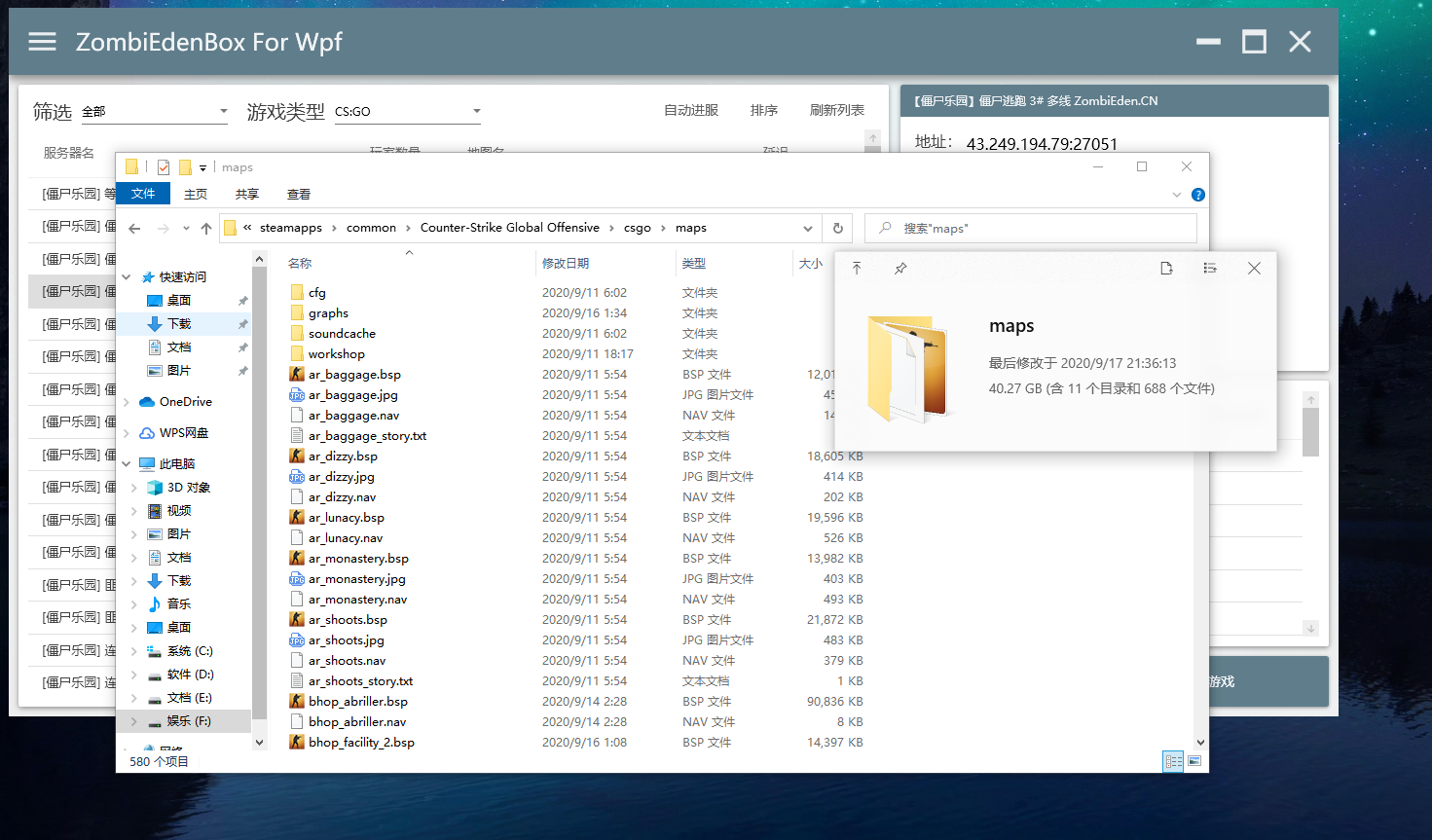This screenshot has height=840, width=1432.
Task: Click the 刷新列表 button
Action: coord(835,110)
